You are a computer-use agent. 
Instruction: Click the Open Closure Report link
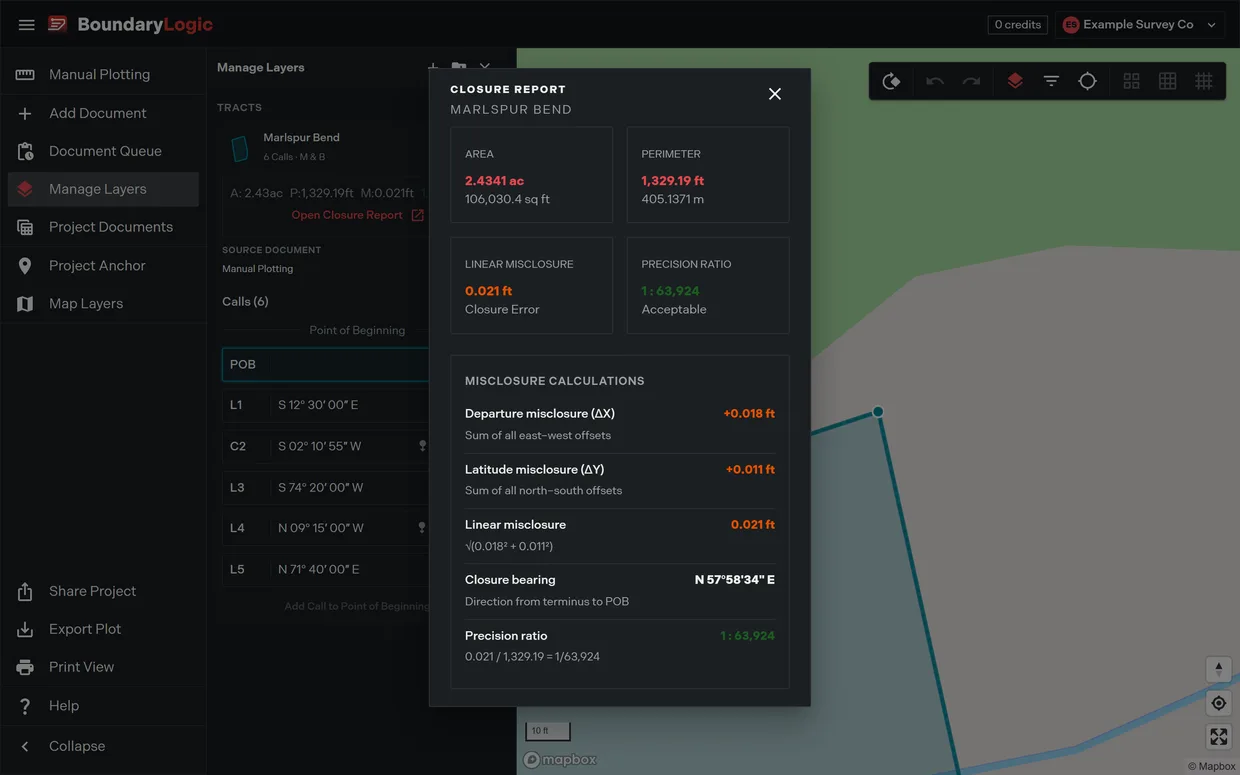347,215
